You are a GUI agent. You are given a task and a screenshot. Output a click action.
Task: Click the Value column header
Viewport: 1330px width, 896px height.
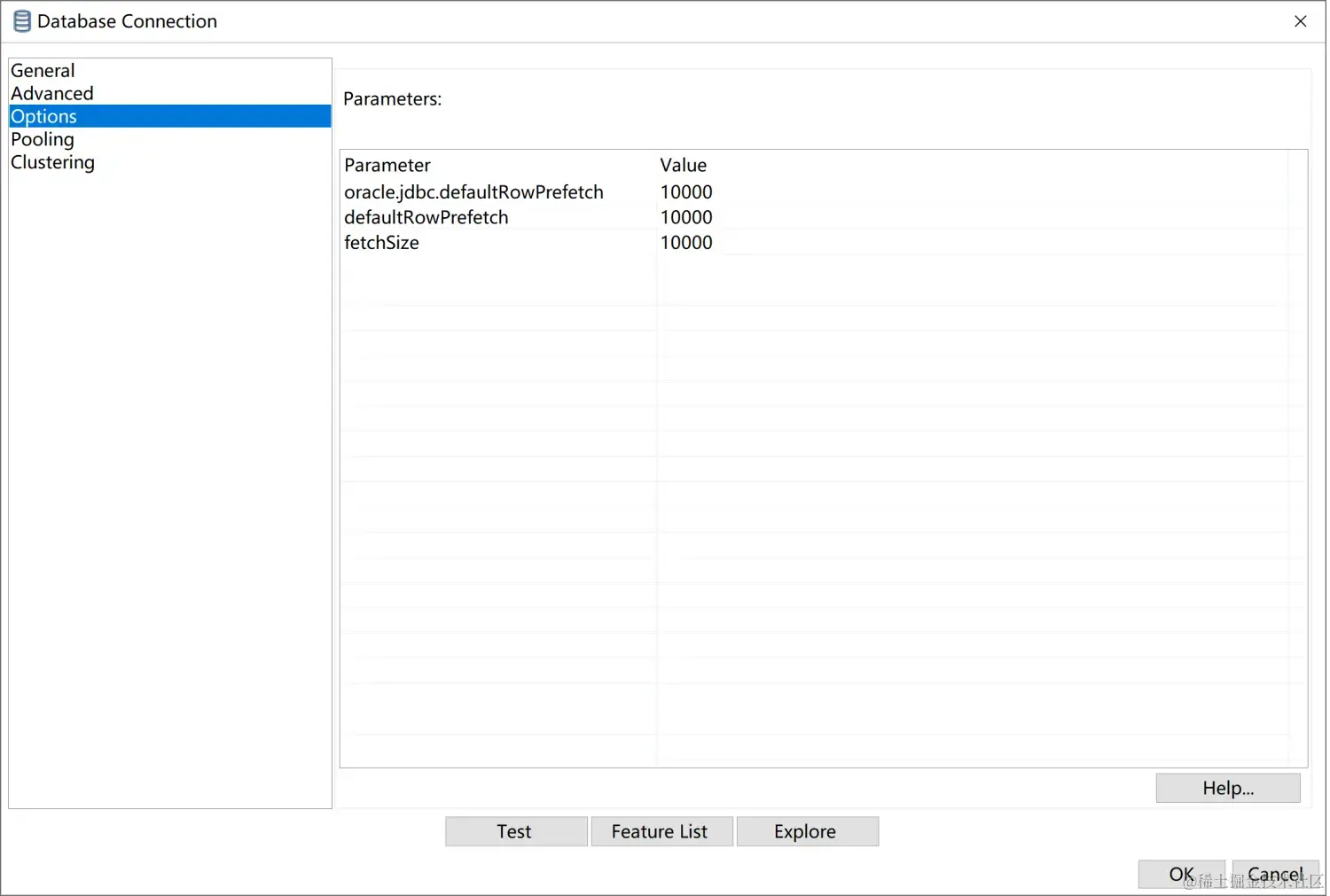pos(973,166)
